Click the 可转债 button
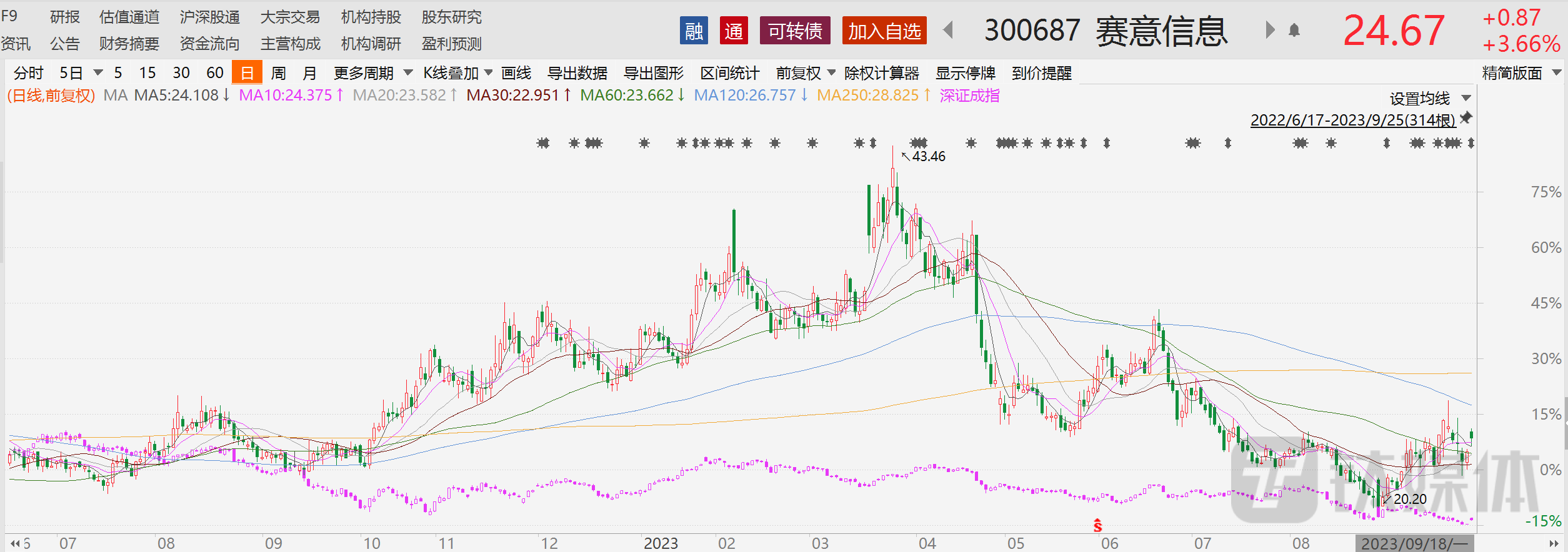 coord(795,31)
